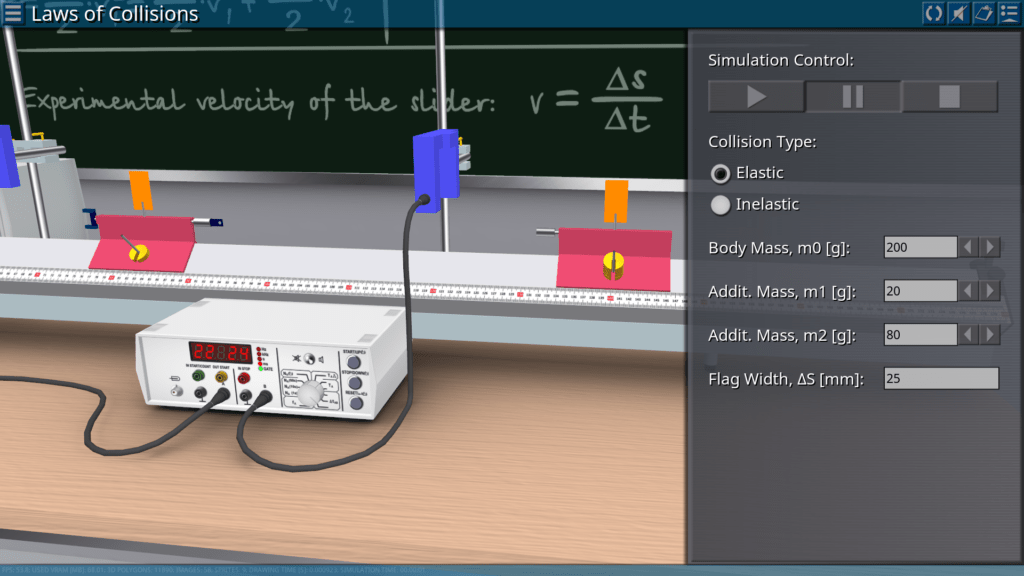
Task: Click the reset/refresh simulation icon
Action: [932, 13]
